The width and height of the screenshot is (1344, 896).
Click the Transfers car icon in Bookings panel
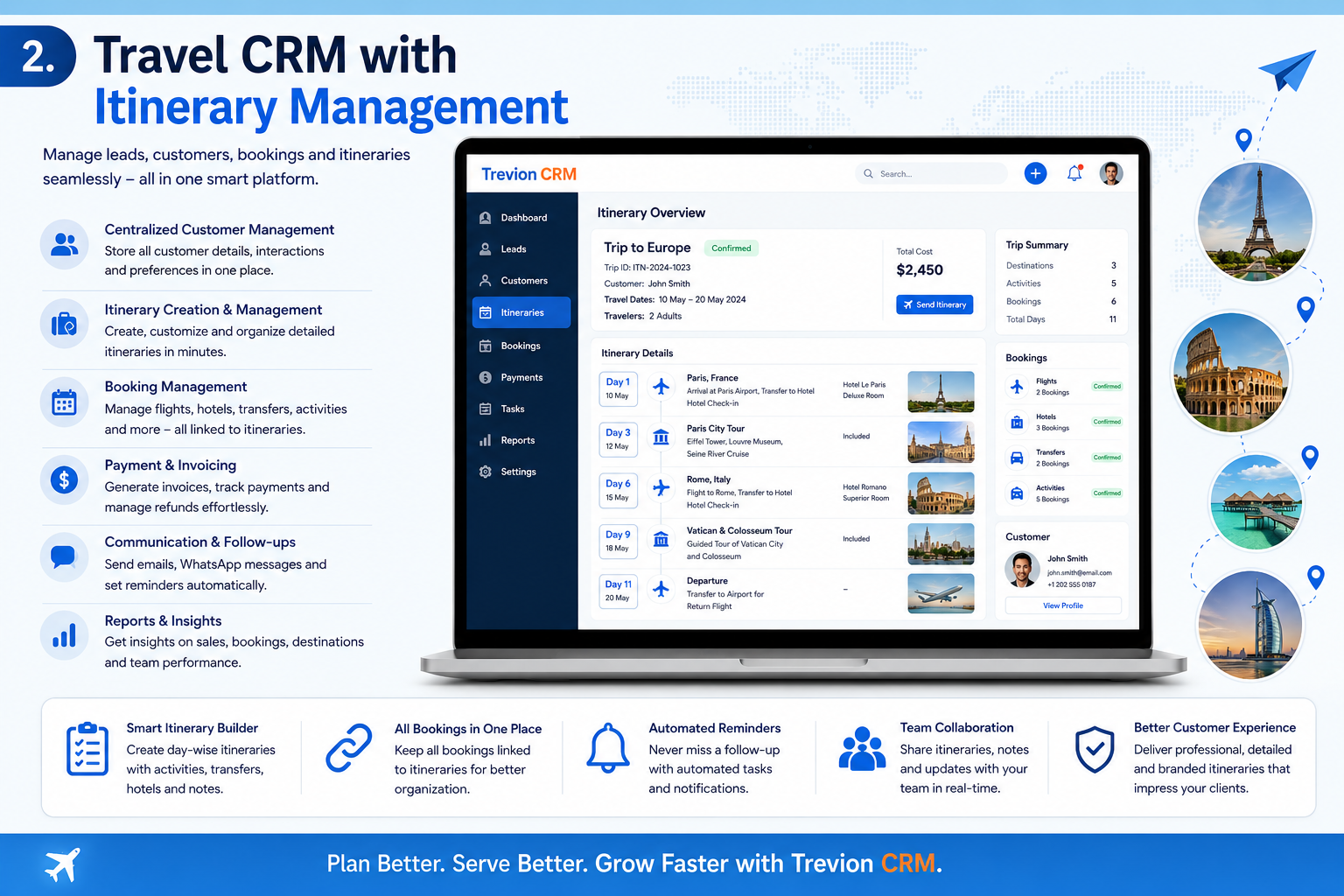pyautogui.click(x=1017, y=458)
